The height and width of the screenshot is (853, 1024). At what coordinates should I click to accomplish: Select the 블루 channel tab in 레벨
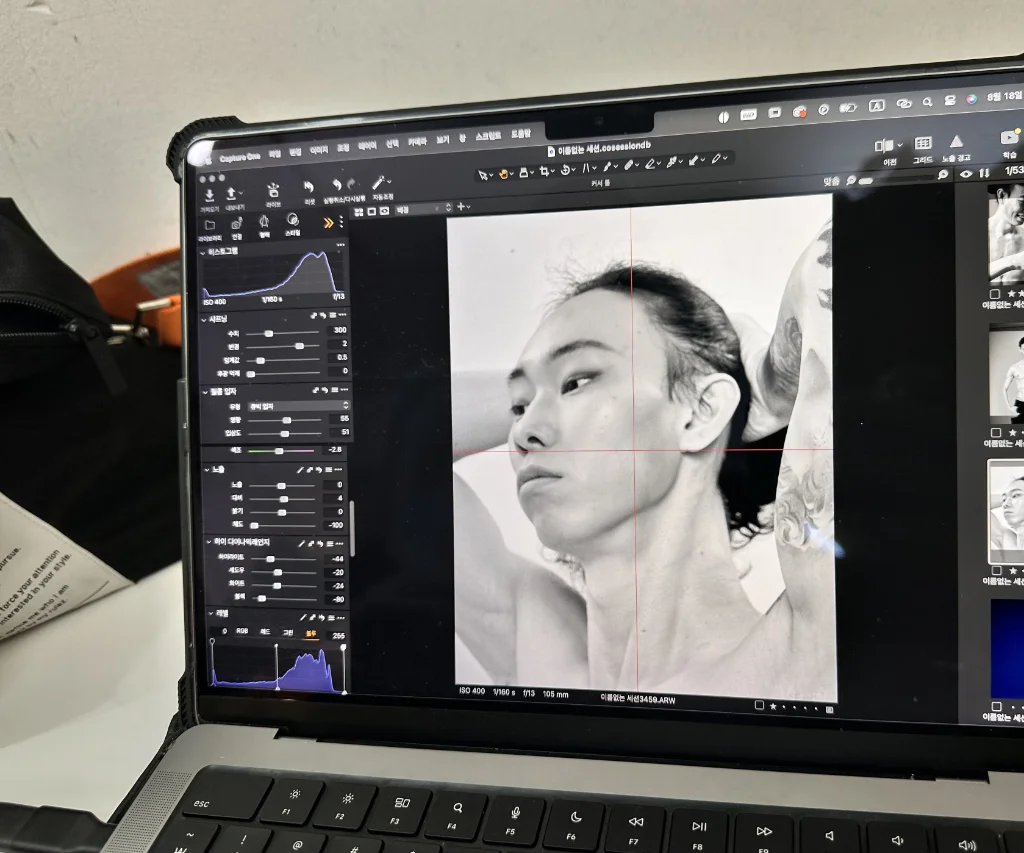click(310, 633)
